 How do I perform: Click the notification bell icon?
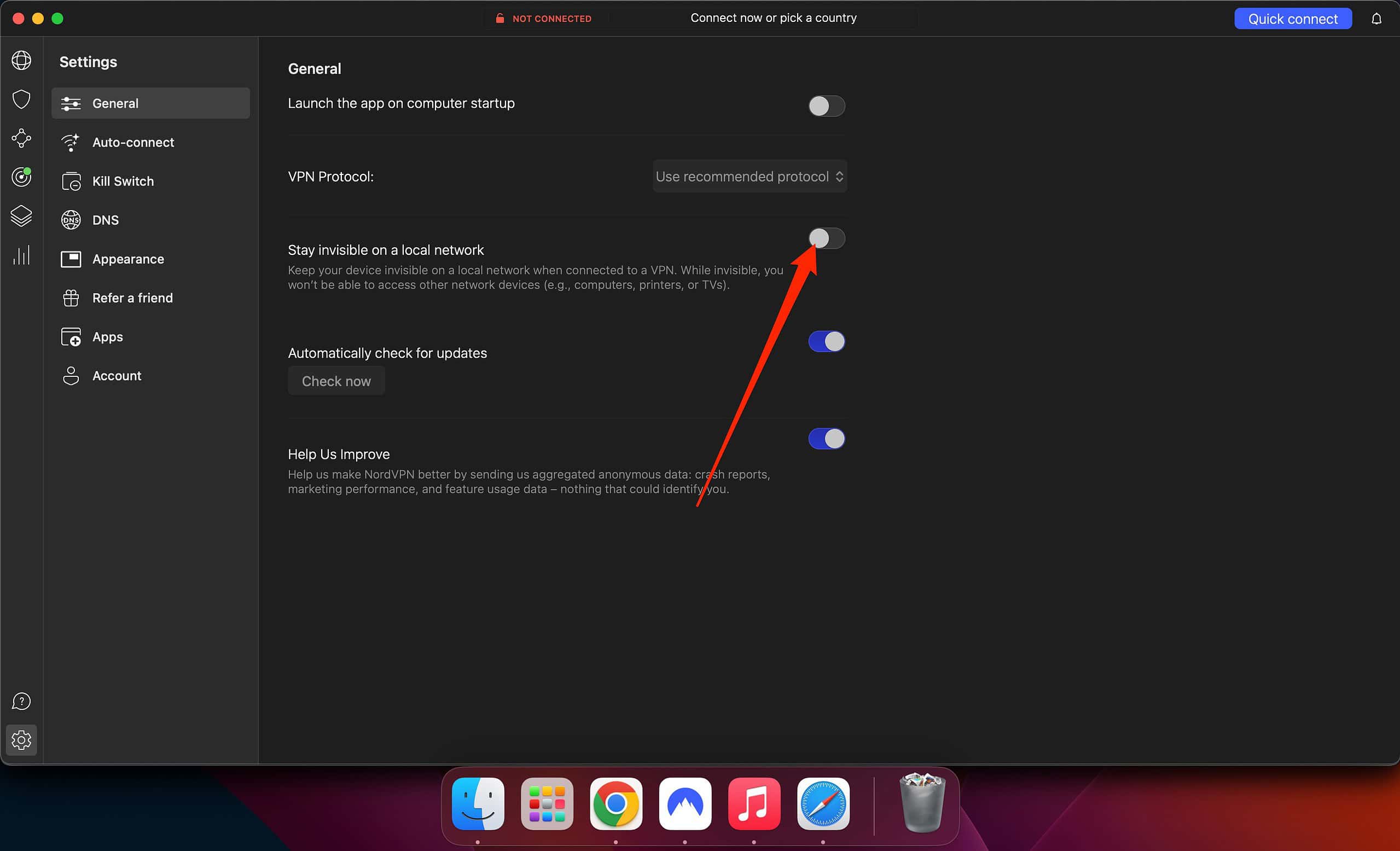[1375, 19]
